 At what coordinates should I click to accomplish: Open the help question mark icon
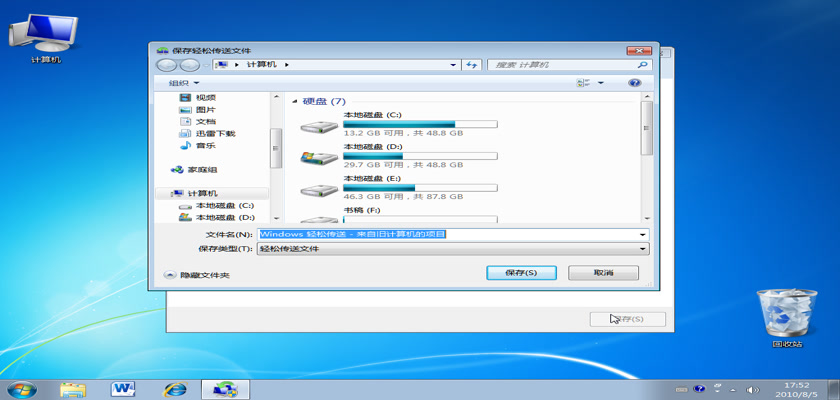coord(633,83)
